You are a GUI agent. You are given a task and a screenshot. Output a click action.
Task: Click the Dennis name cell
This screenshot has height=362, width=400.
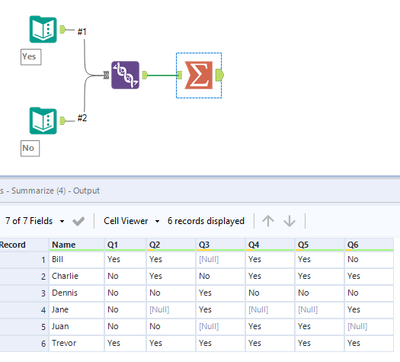[76, 293]
